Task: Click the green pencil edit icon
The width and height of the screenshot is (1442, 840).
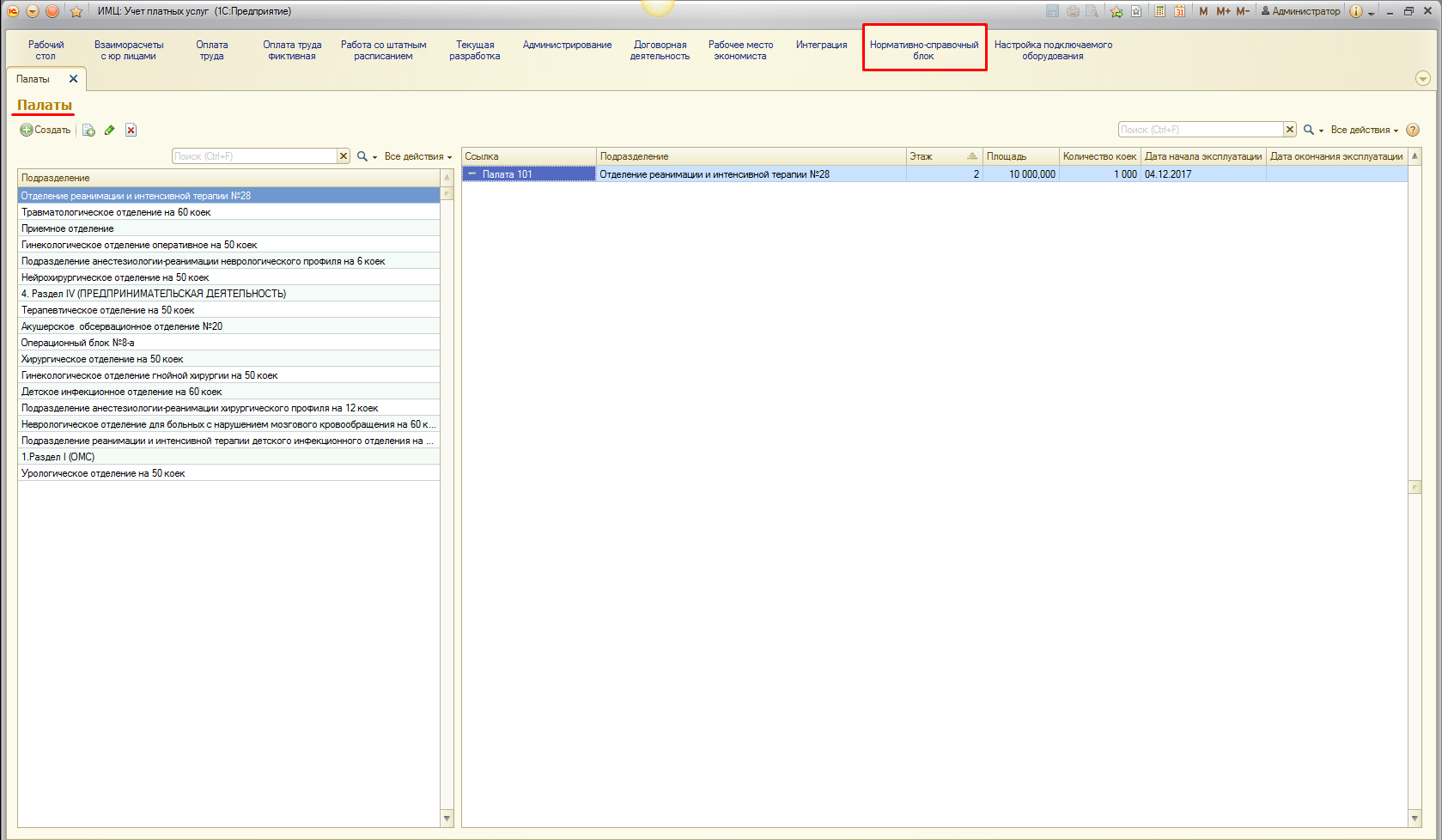Action: (x=110, y=131)
